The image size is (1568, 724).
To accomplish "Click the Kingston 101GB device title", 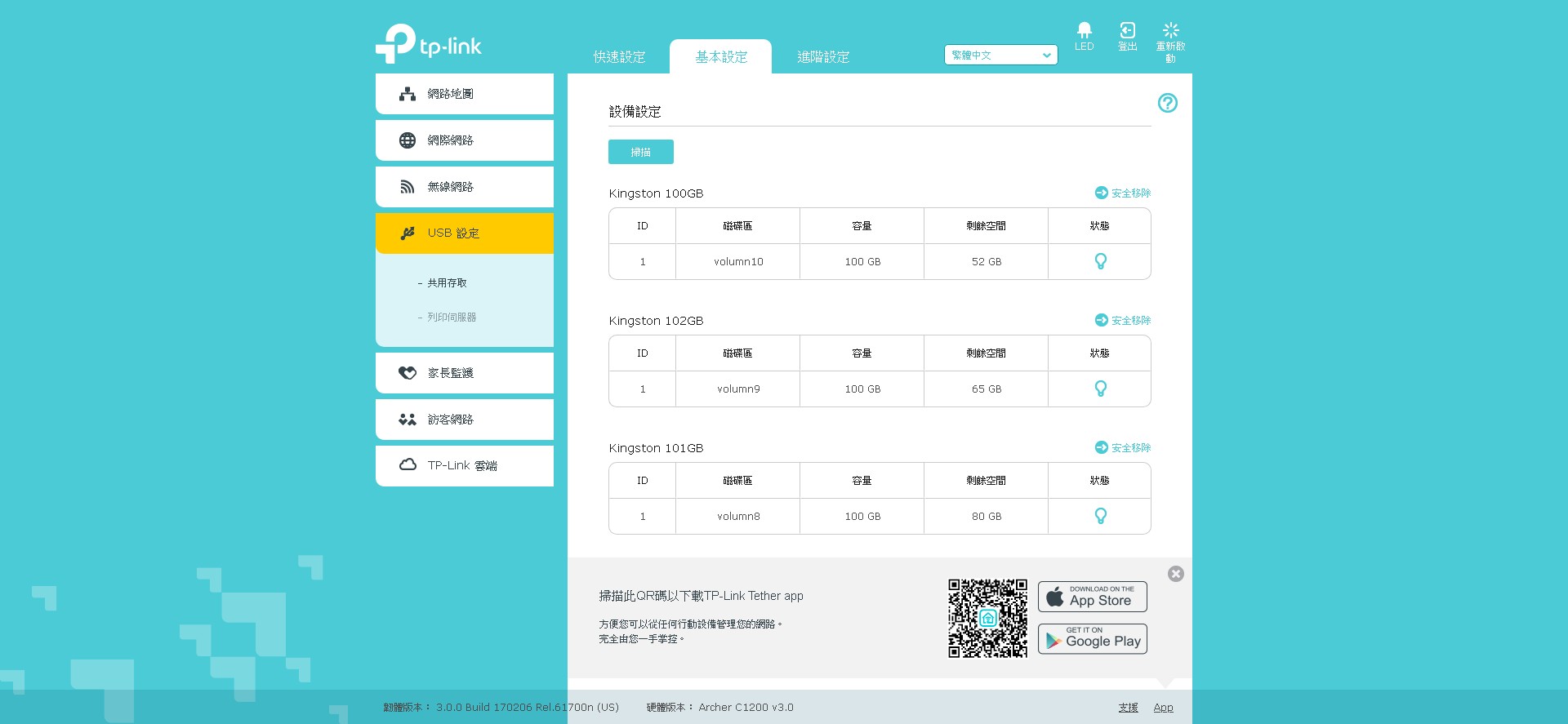I will point(656,448).
